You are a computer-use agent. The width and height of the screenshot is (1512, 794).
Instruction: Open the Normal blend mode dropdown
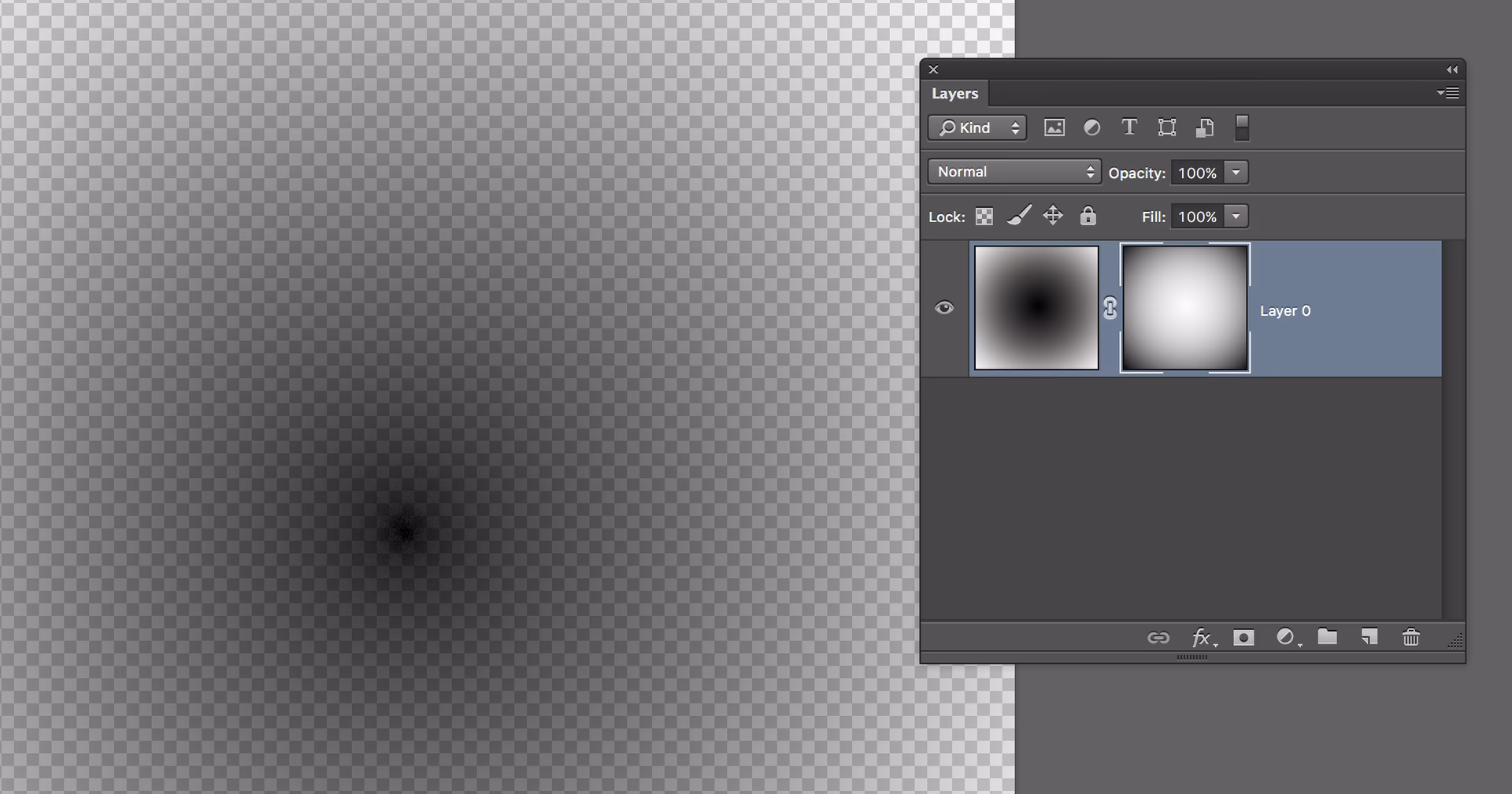[1014, 172]
